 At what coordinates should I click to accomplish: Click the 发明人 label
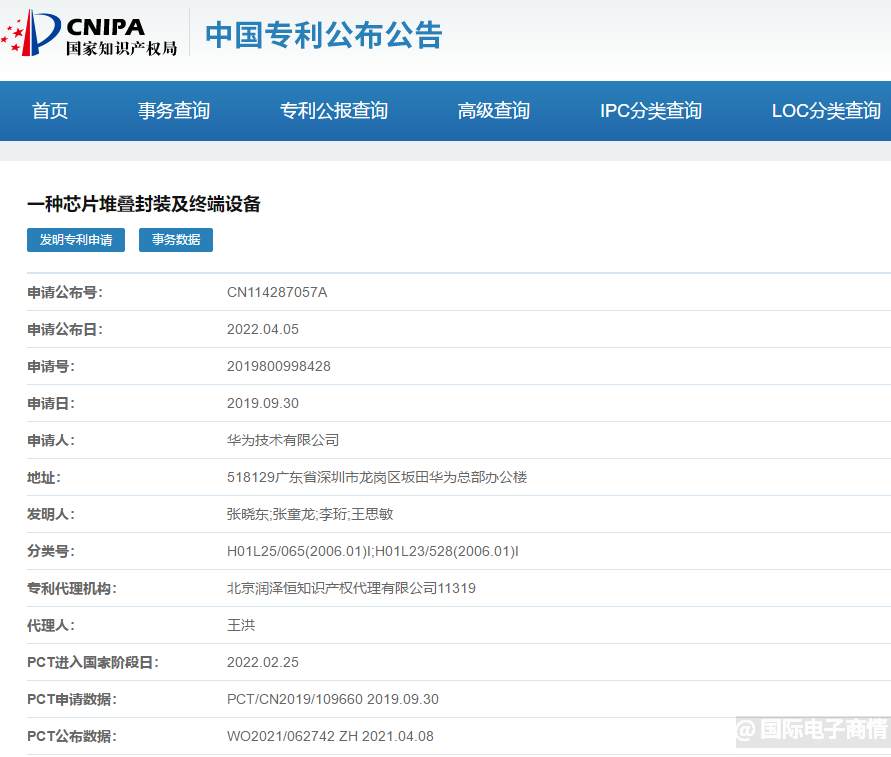pos(51,514)
